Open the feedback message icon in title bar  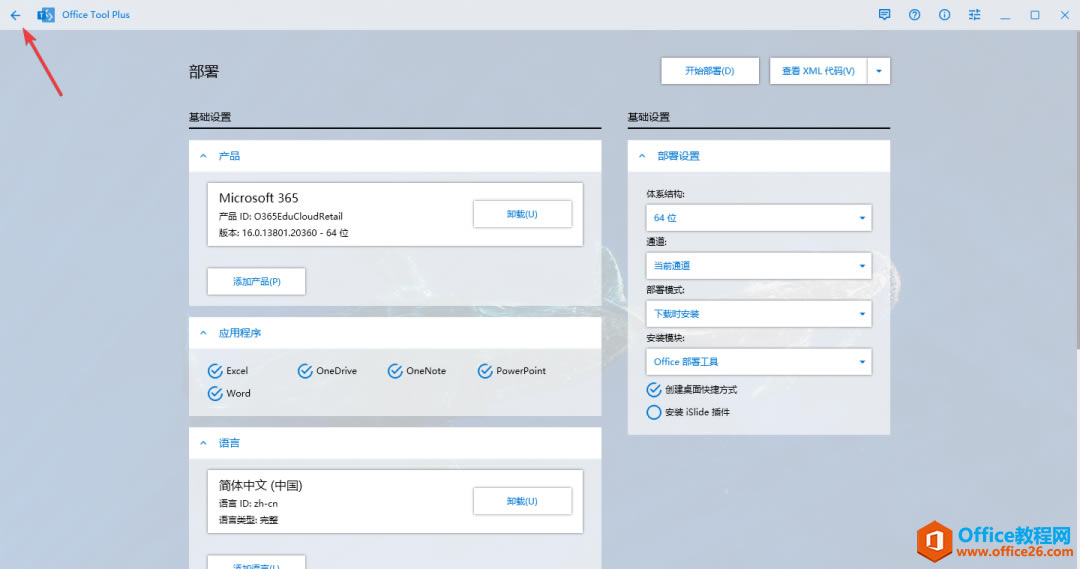click(884, 14)
